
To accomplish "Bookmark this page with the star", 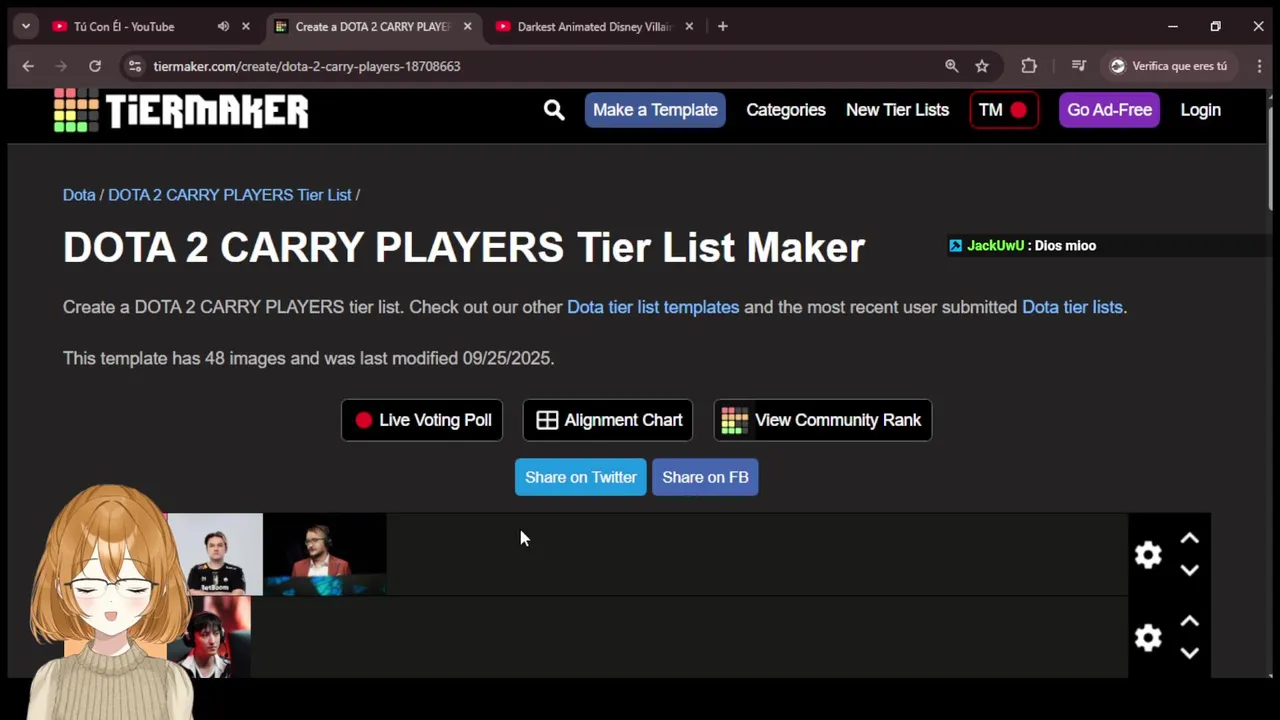I will [982, 66].
